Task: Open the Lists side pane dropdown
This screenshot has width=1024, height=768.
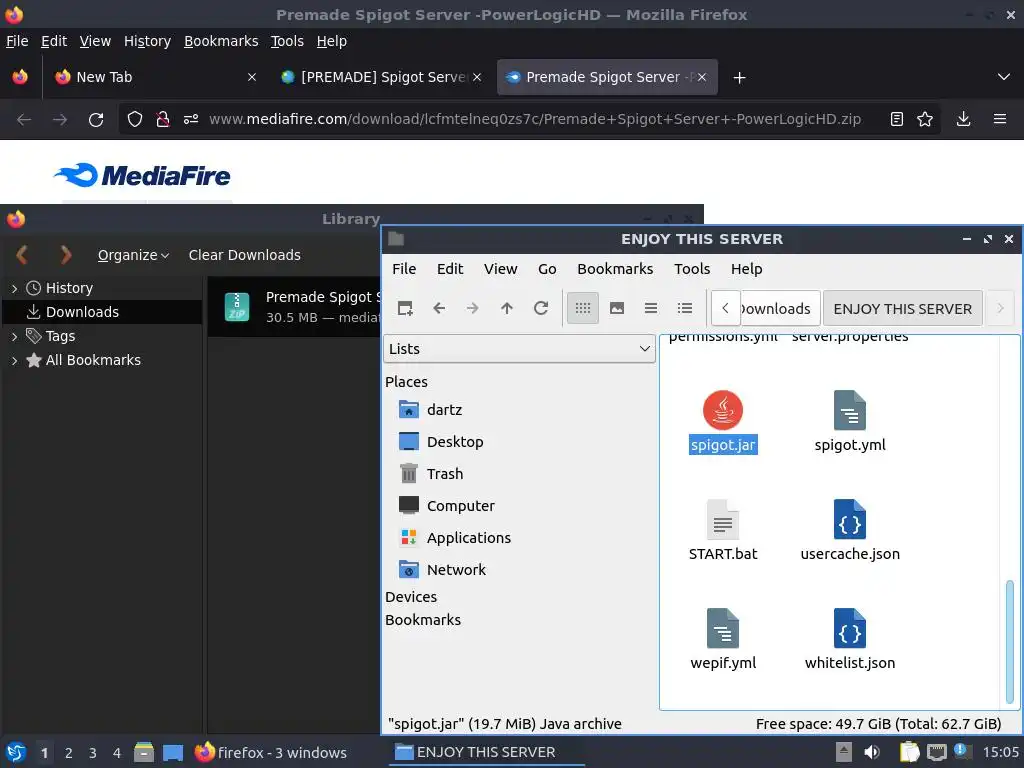Action: 519,349
